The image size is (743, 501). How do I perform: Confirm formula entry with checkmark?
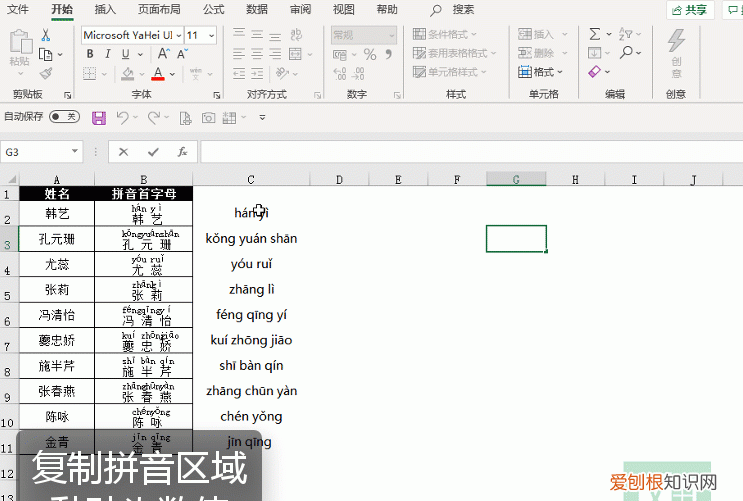click(153, 152)
